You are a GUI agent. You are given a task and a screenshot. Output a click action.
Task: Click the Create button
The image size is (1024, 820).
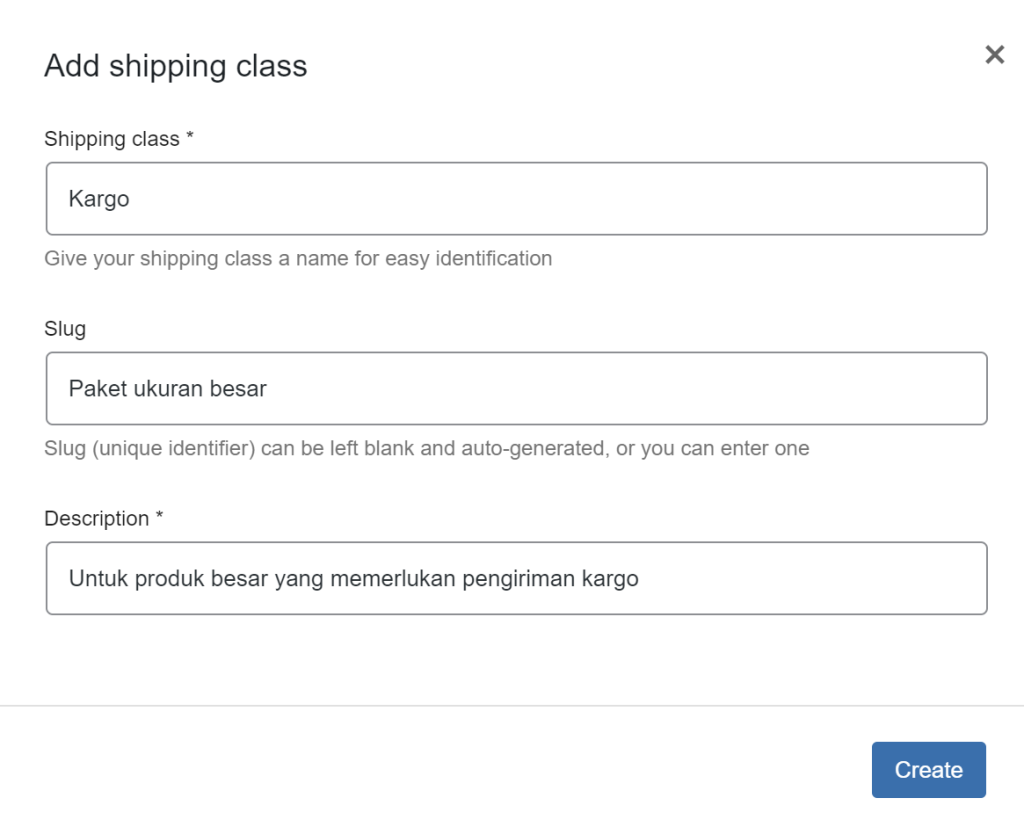click(928, 769)
